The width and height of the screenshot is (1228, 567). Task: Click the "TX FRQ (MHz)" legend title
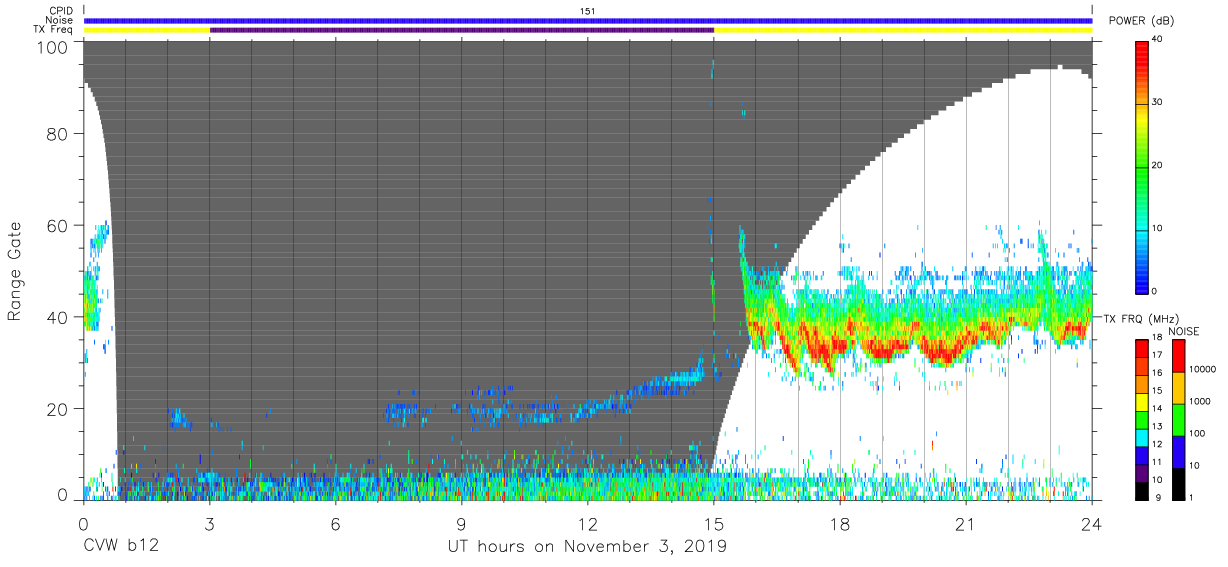(1140, 318)
